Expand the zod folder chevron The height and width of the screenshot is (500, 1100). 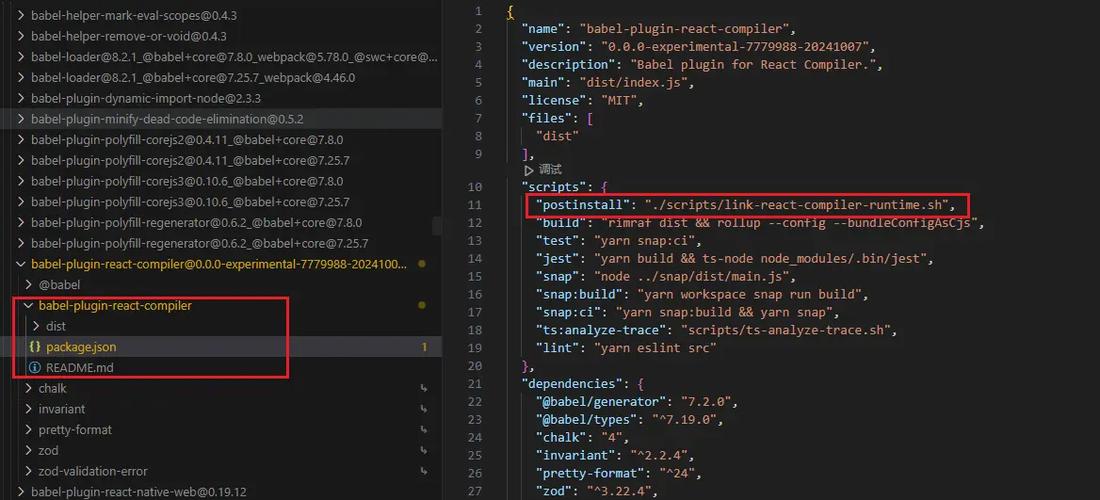coord(28,450)
